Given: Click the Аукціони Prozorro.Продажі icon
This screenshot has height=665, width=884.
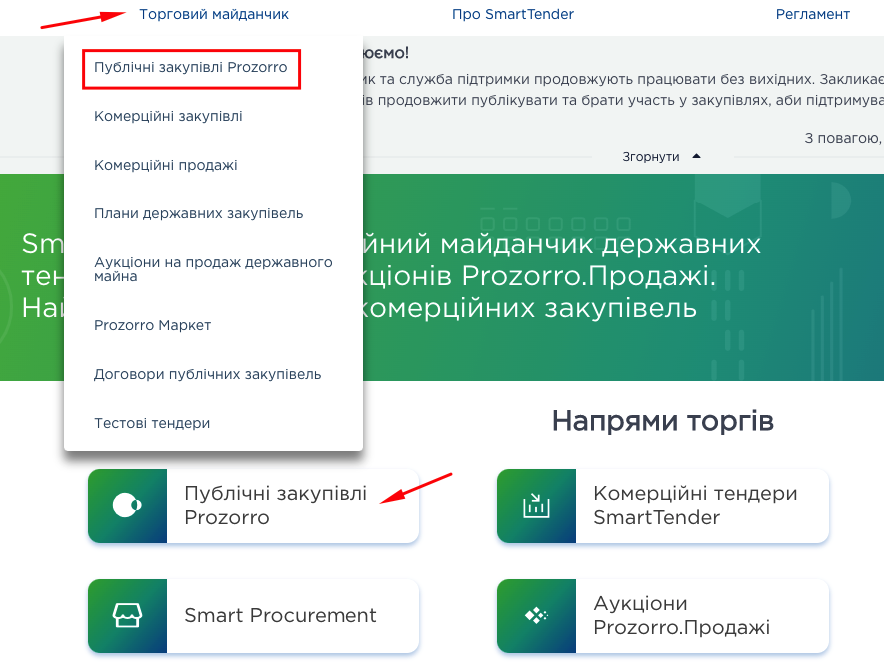Looking at the screenshot, I should (536, 616).
